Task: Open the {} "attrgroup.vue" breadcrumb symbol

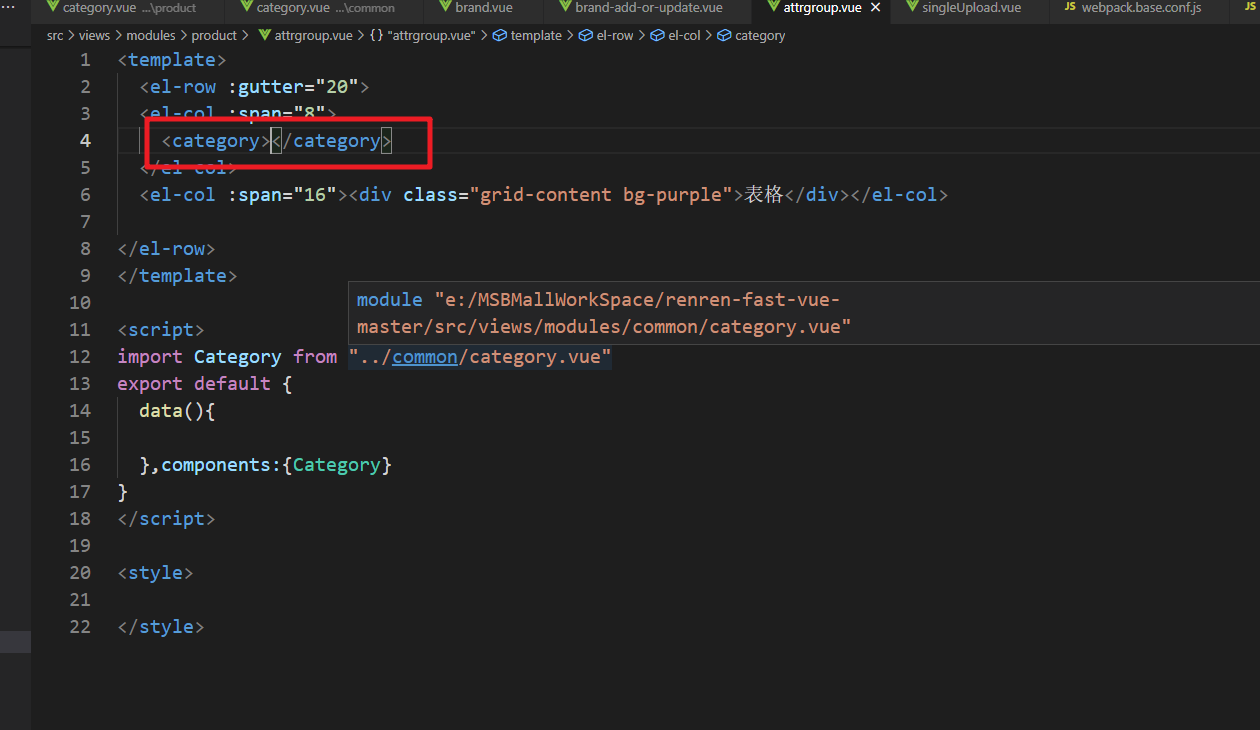Action: [x=423, y=35]
